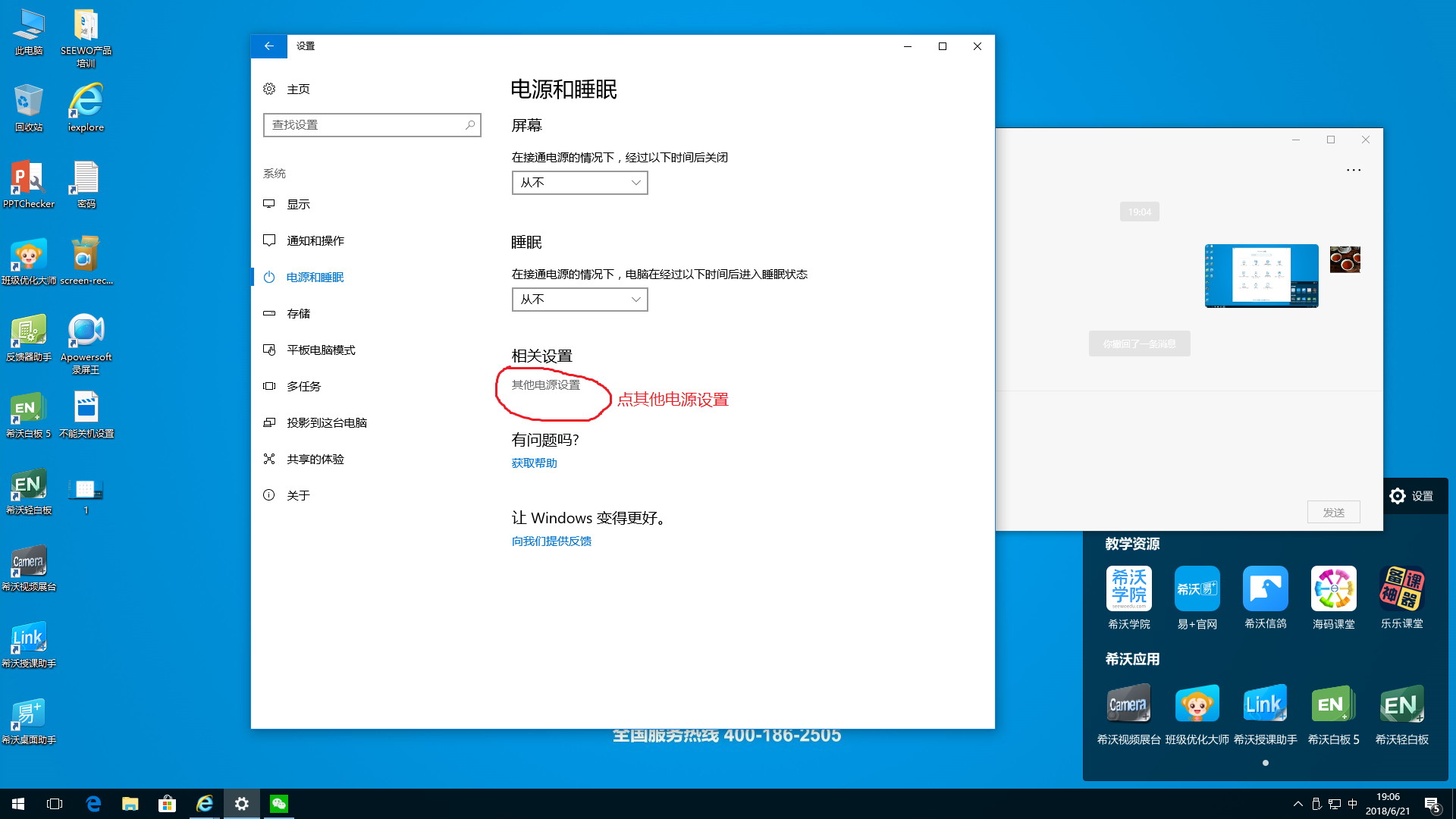Click the 发送 button in chat window
Image resolution: width=1456 pixels, height=819 pixels.
tap(1334, 512)
